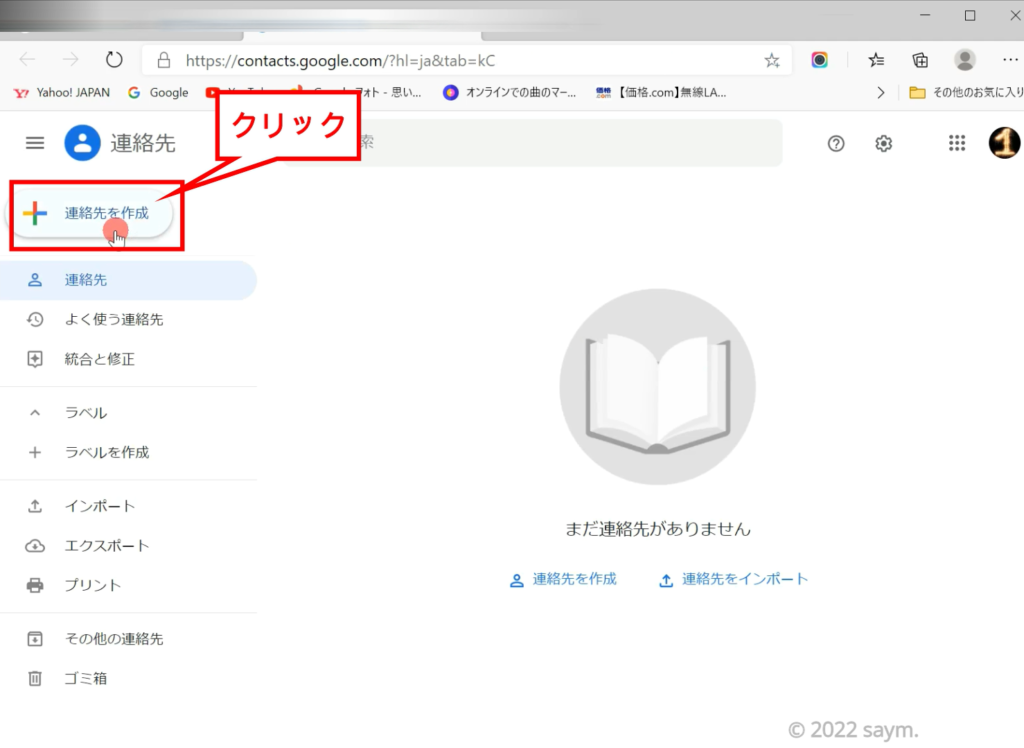Click the Google account profile avatar
Screen dimensions: 1024x748
click(x=1004, y=143)
